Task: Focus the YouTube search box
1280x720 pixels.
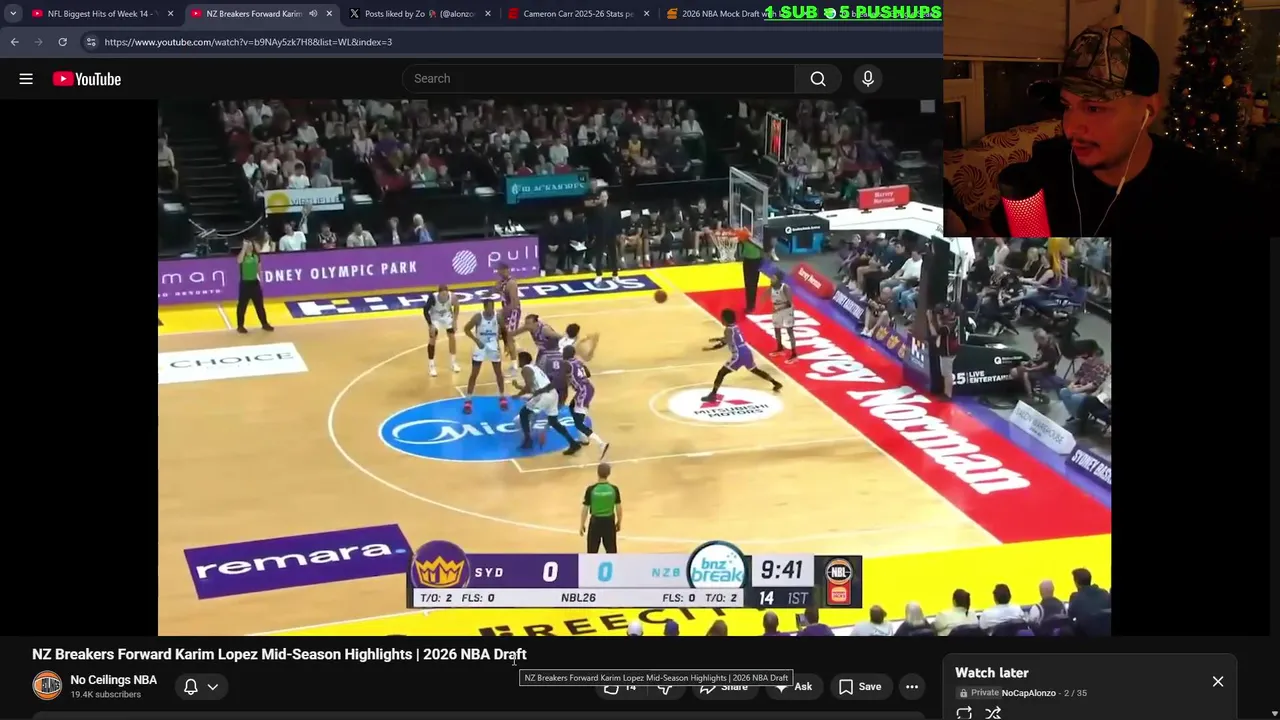Action: coord(600,79)
